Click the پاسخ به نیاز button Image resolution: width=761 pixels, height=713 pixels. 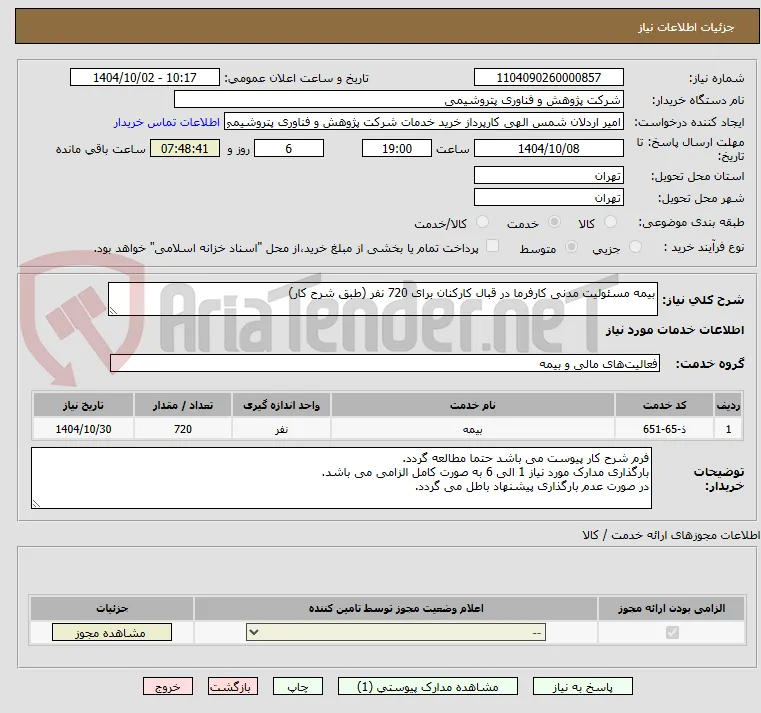[582, 687]
